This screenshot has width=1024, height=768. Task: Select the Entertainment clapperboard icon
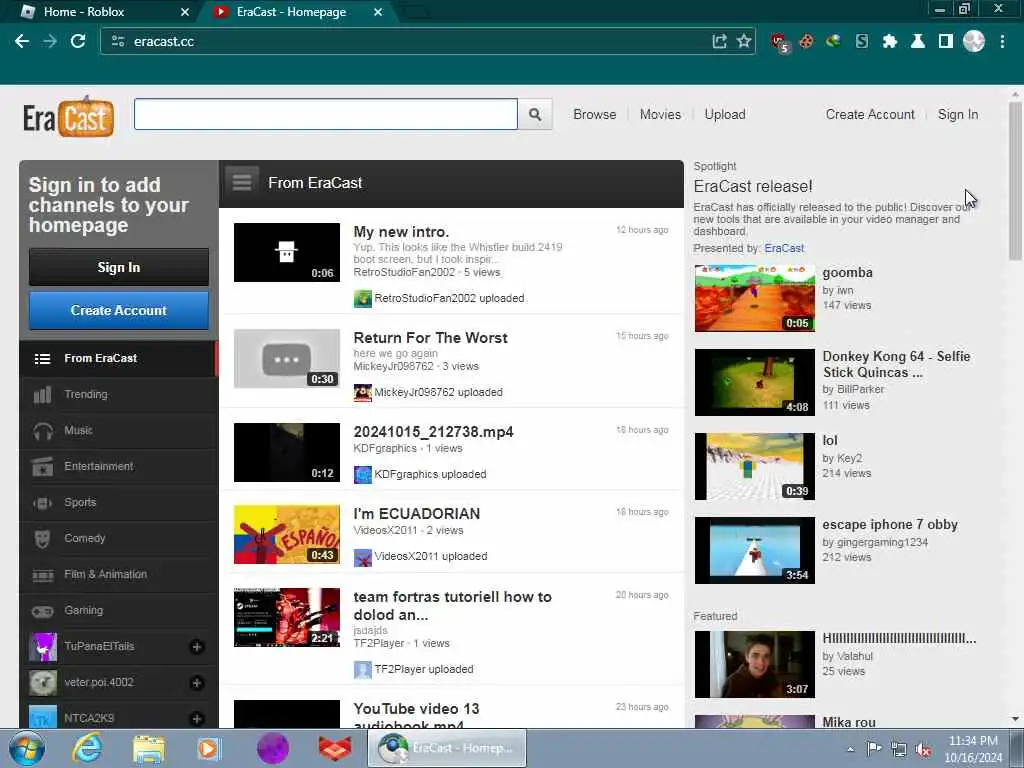tap(42, 466)
